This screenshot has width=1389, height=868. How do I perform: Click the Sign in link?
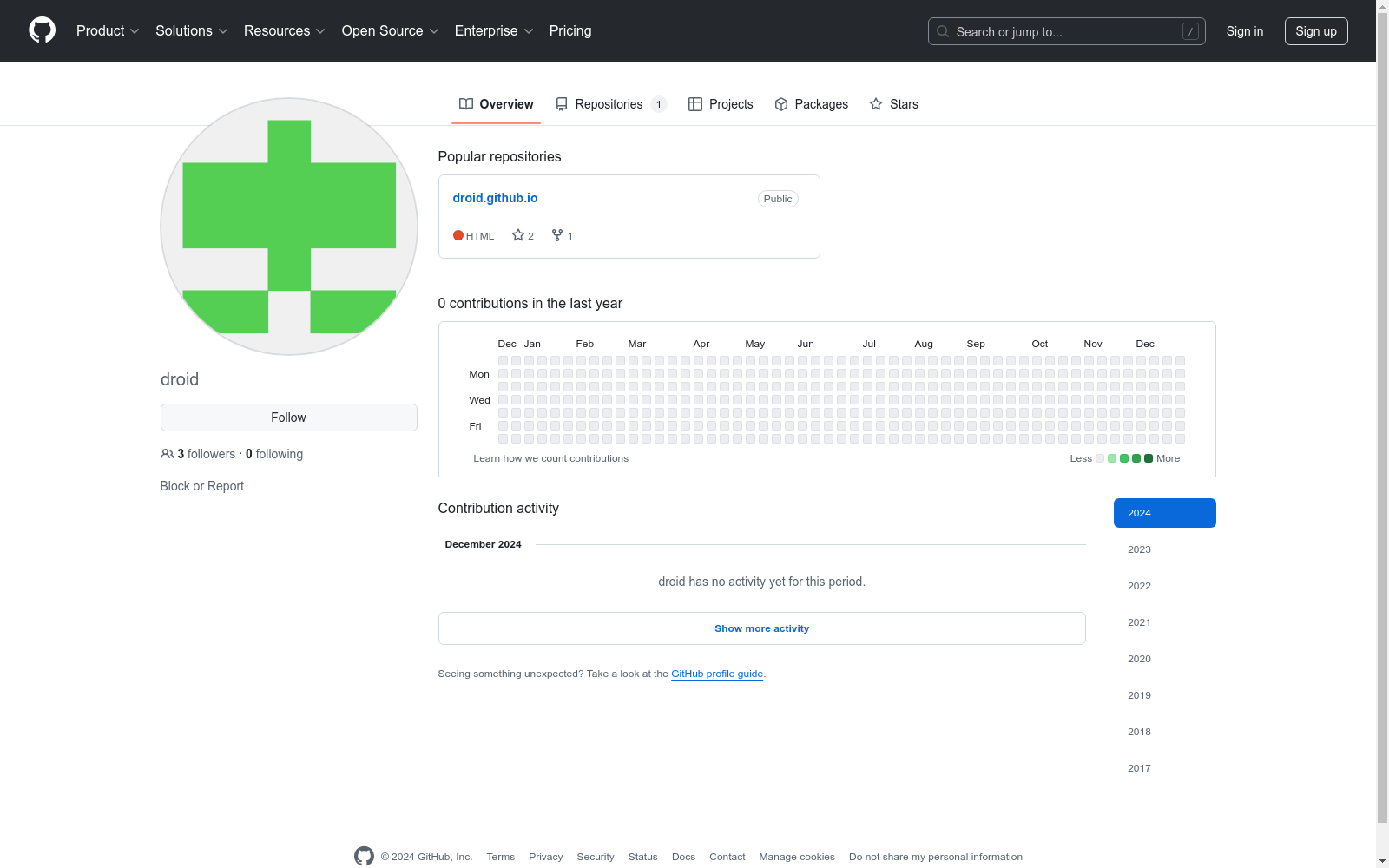[1245, 31]
